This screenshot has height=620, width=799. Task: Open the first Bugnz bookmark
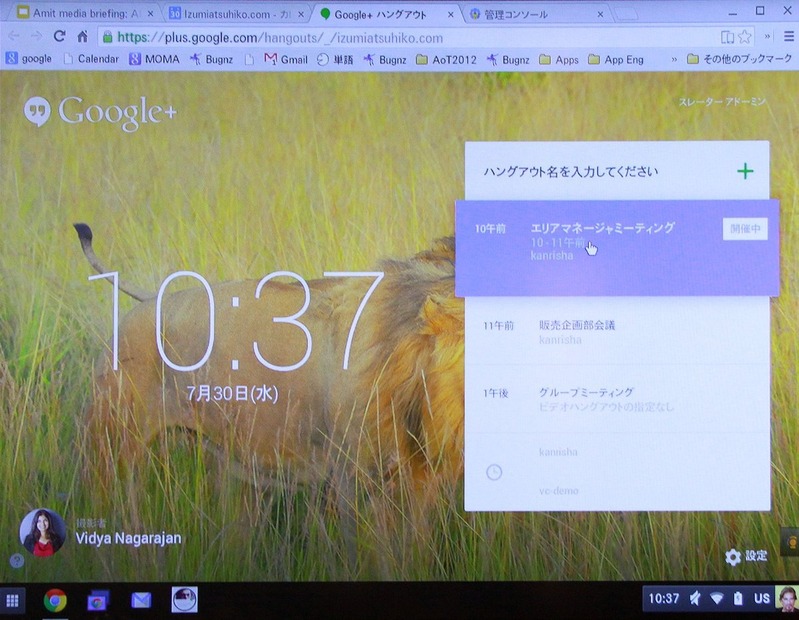click(211, 60)
